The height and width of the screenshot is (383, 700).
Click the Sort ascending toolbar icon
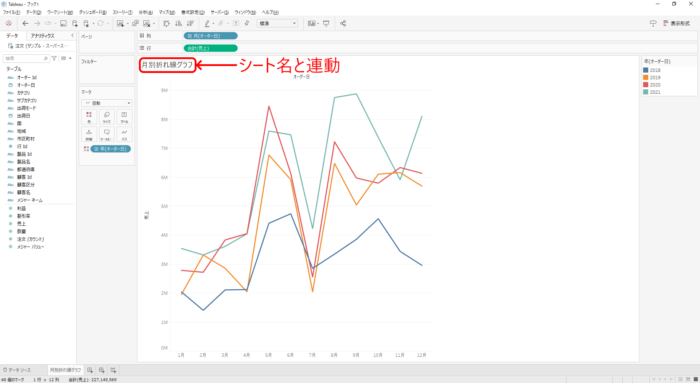pyautogui.click(x=179, y=23)
